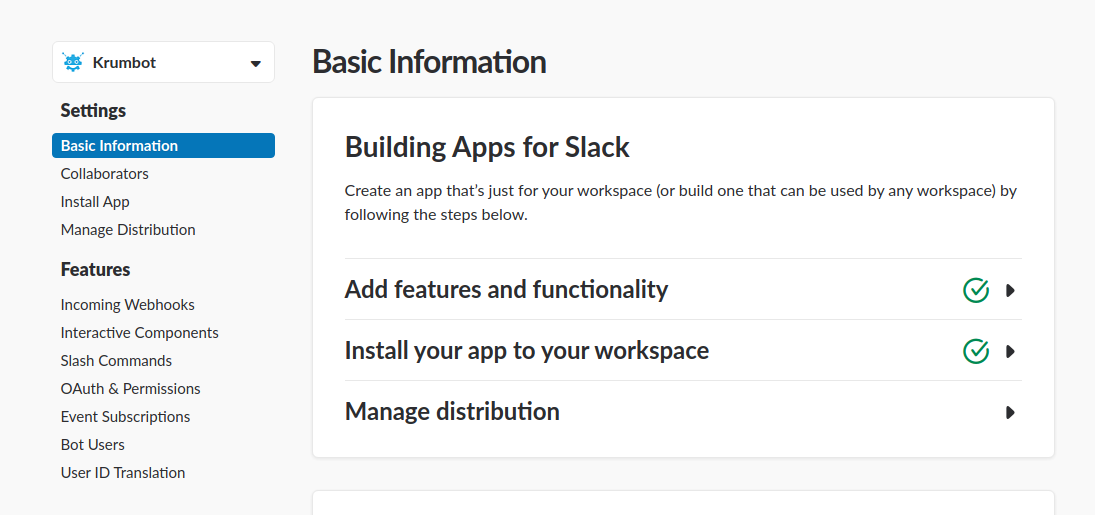Open the Krumbot app selector dropdown arrow
This screenshot has width=1095, height=515.
pyautogui.click(x=255, y=63)
